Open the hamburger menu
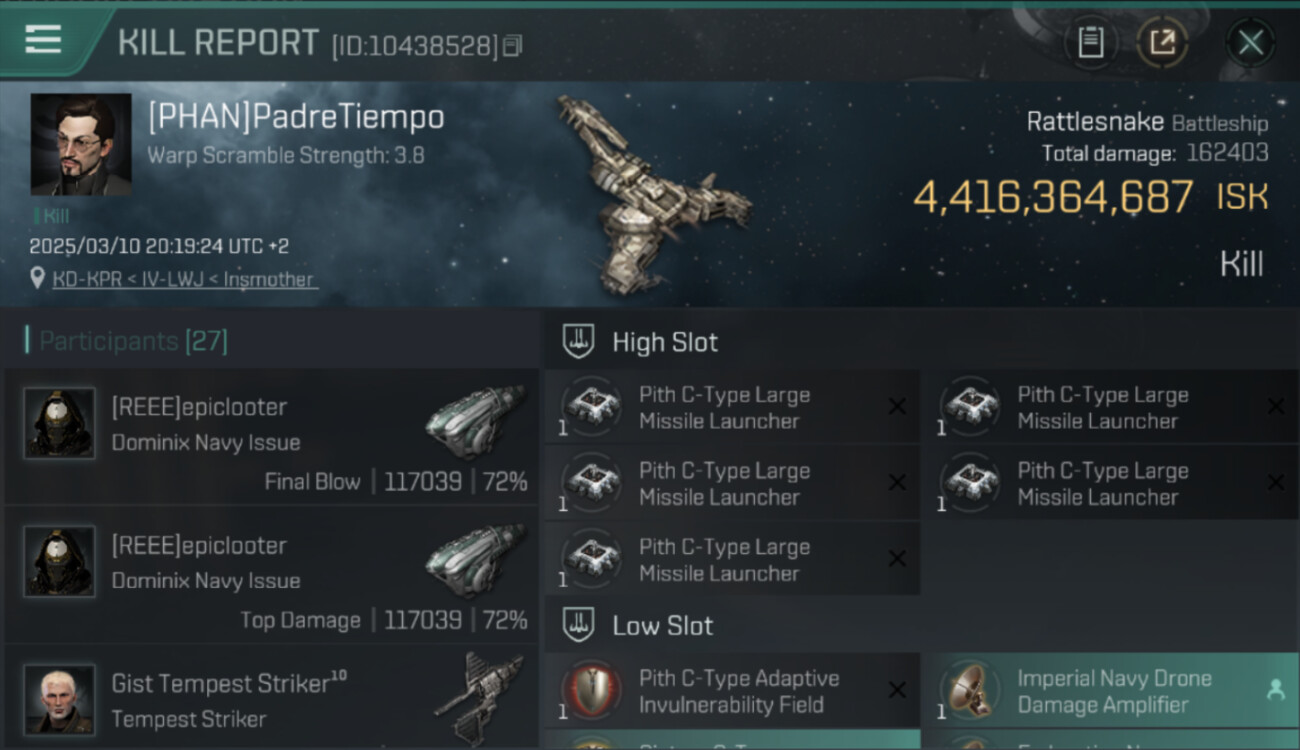This screenshot has width=1300, height=750. [x=43, y=39]
